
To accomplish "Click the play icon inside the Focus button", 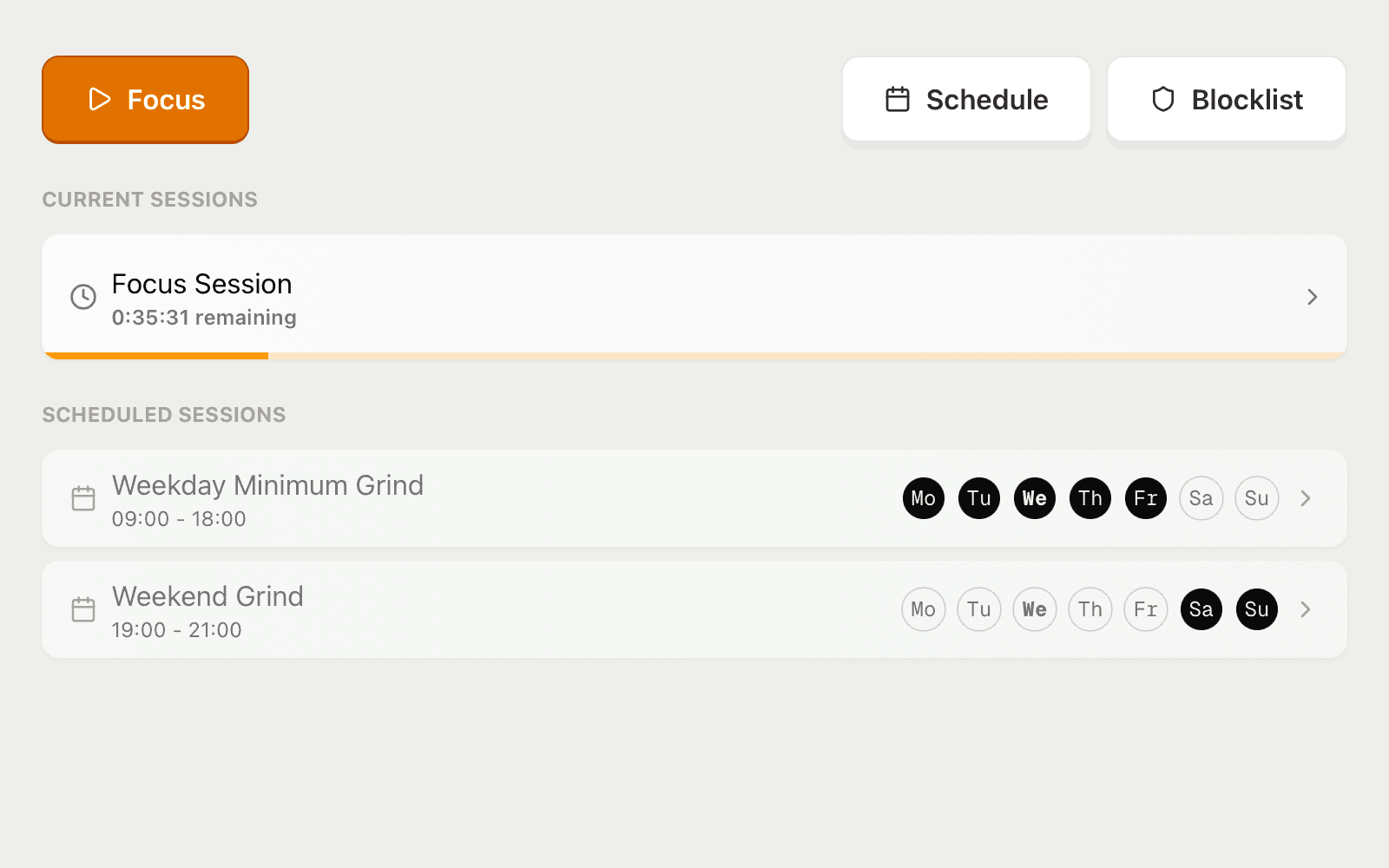I will pyautogui.click(x=99, y=99).
